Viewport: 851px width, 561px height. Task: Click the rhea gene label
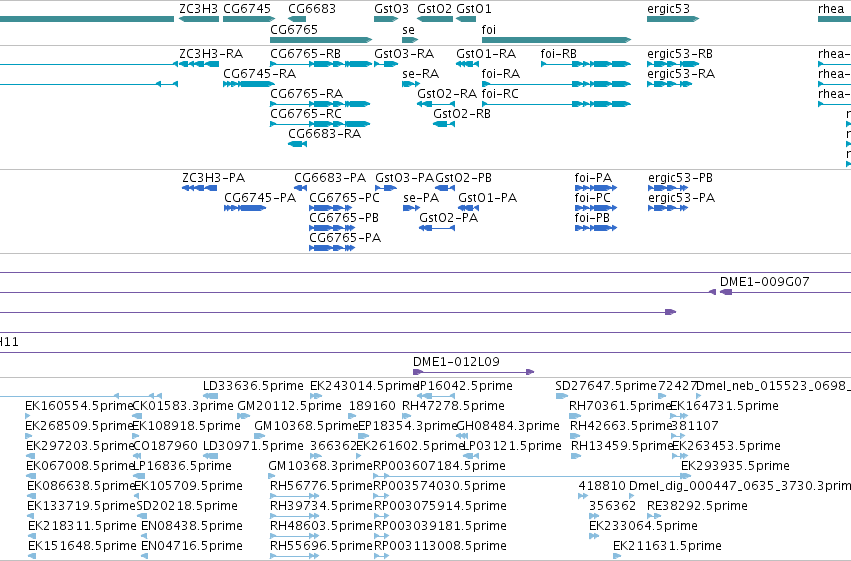(x=831, y=9)
